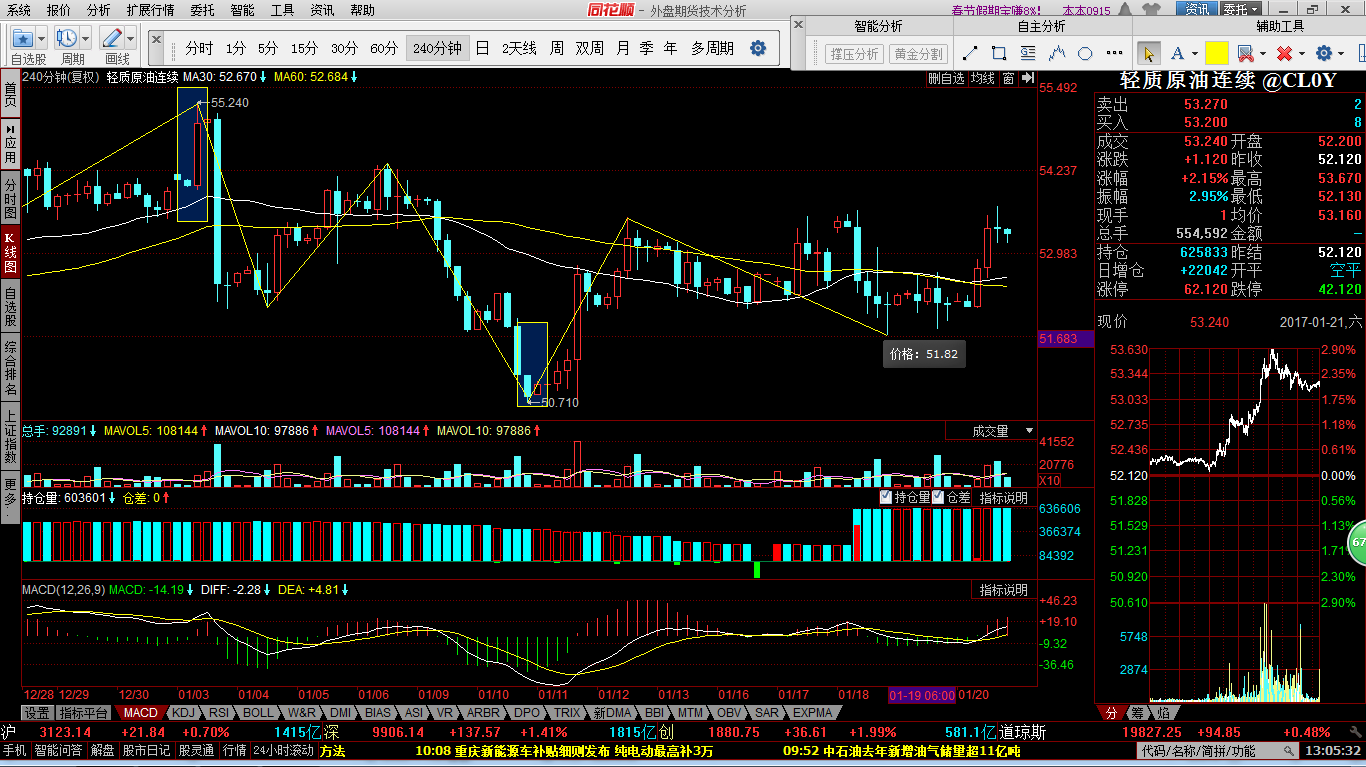The width and height of the screenshot is (1366, 767).
Task: Click the 黄金分割 button
Action: pyautogui.click(x=919, y=54)
